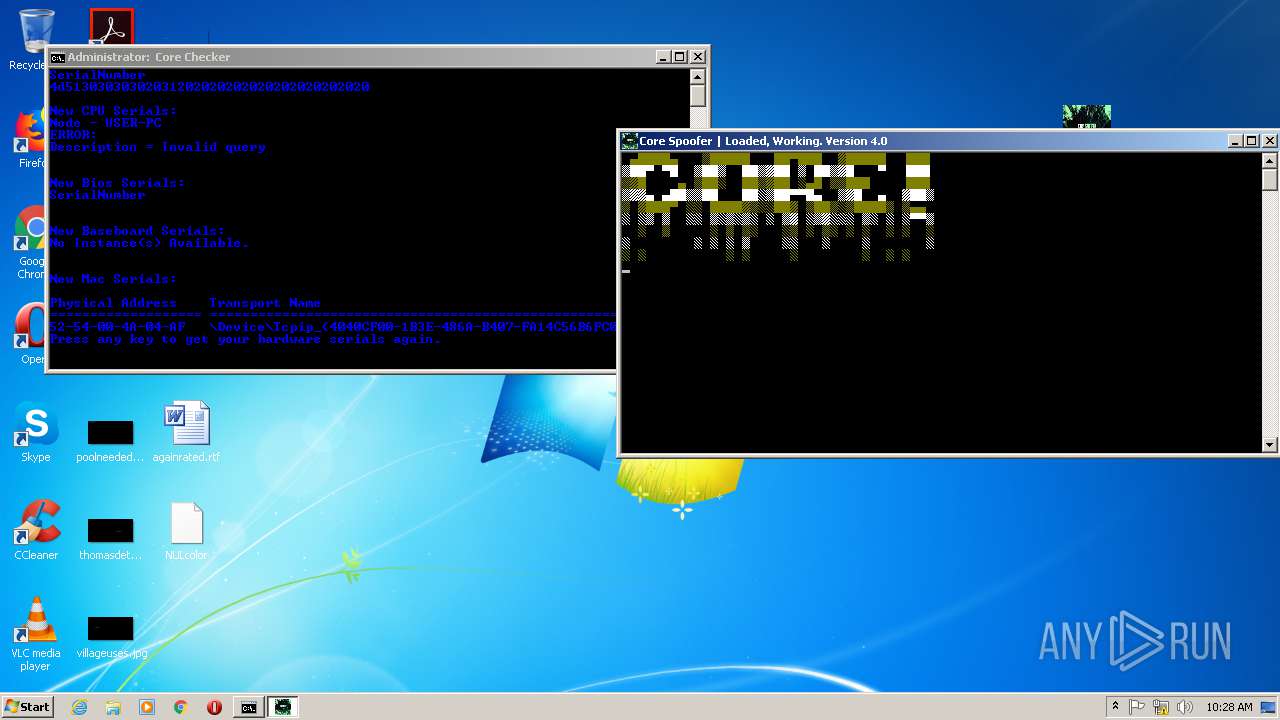
Task: Click 'Physical Address' column header text
Action: (x=113, y=303)
